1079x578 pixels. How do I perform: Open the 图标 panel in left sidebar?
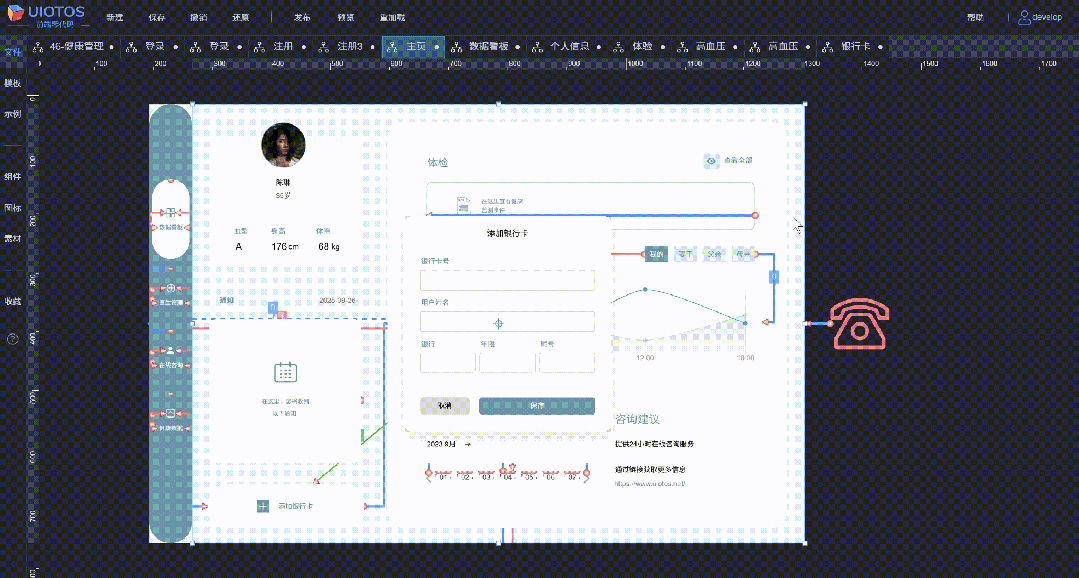point(12,207)
